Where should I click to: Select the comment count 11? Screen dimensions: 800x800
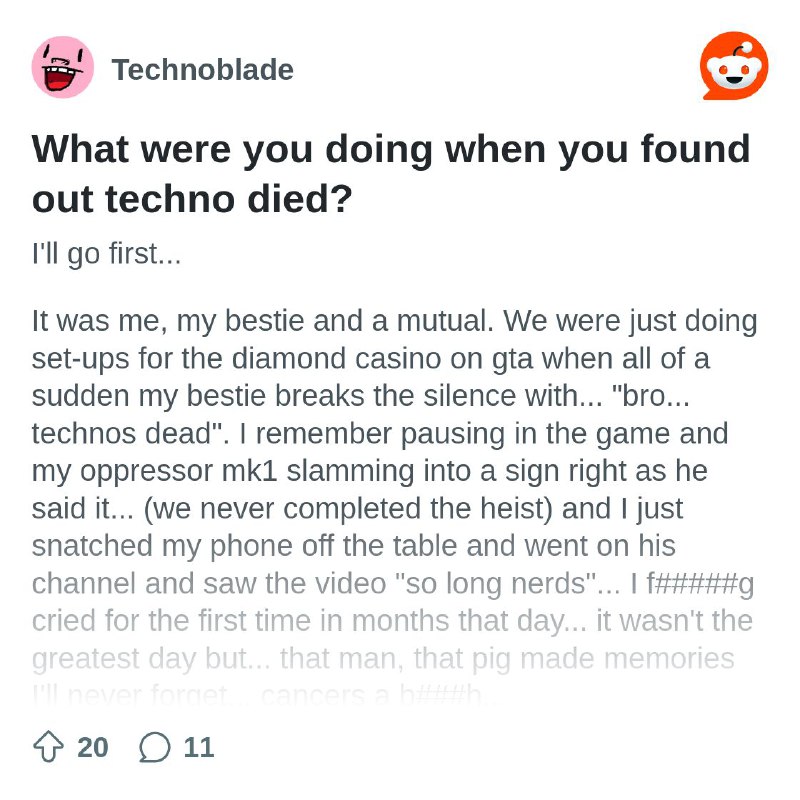point(198,747)
